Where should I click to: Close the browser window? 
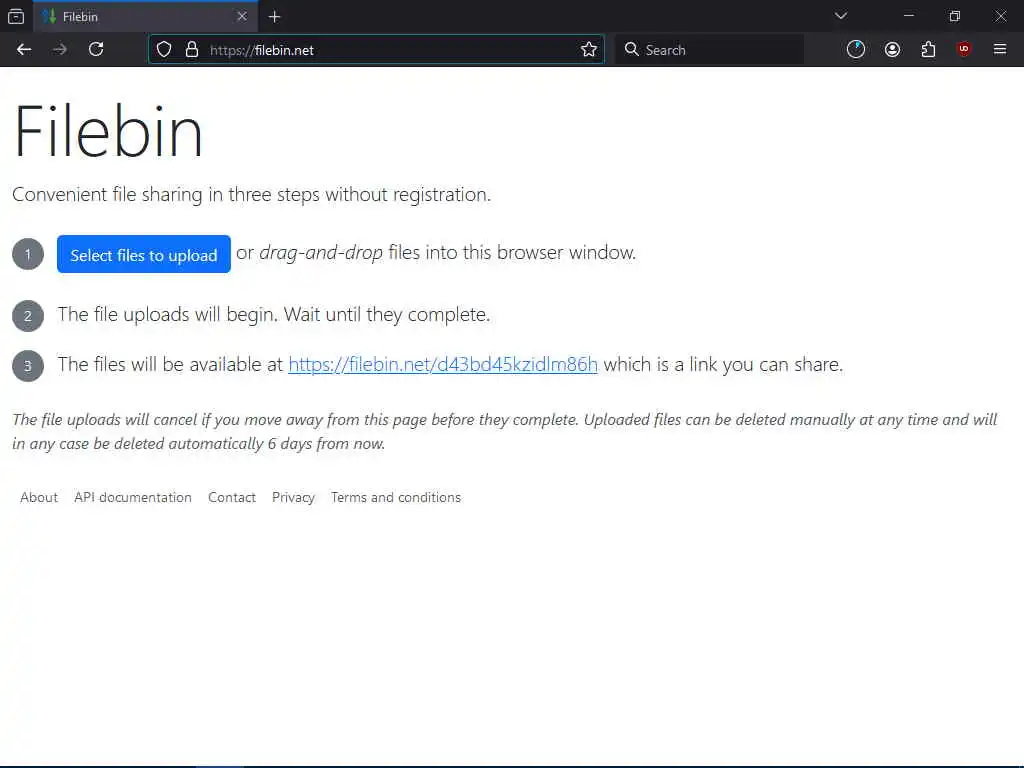coord(1000,16)
